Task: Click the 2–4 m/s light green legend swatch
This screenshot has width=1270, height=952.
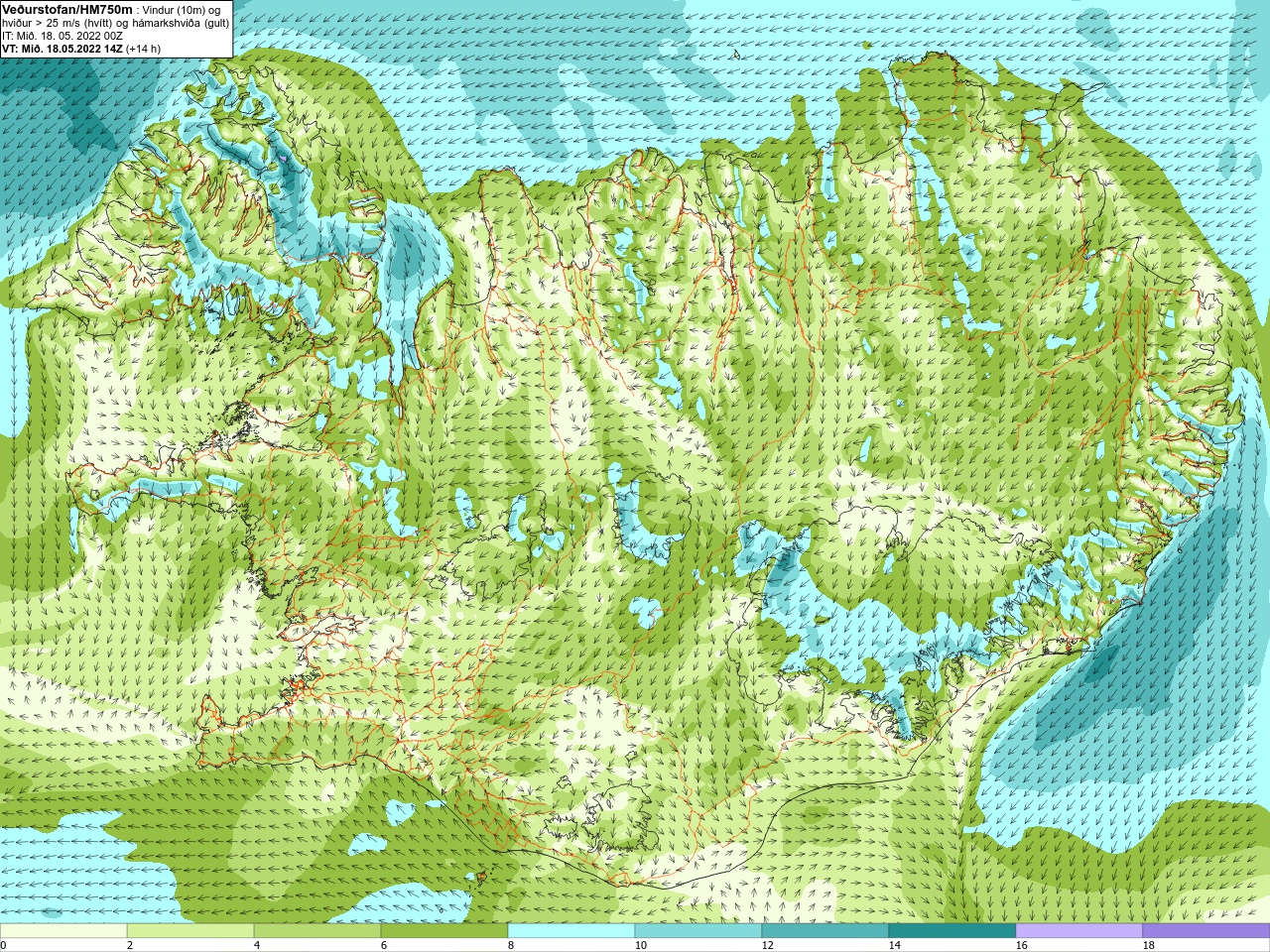Action: coord(190,931)
